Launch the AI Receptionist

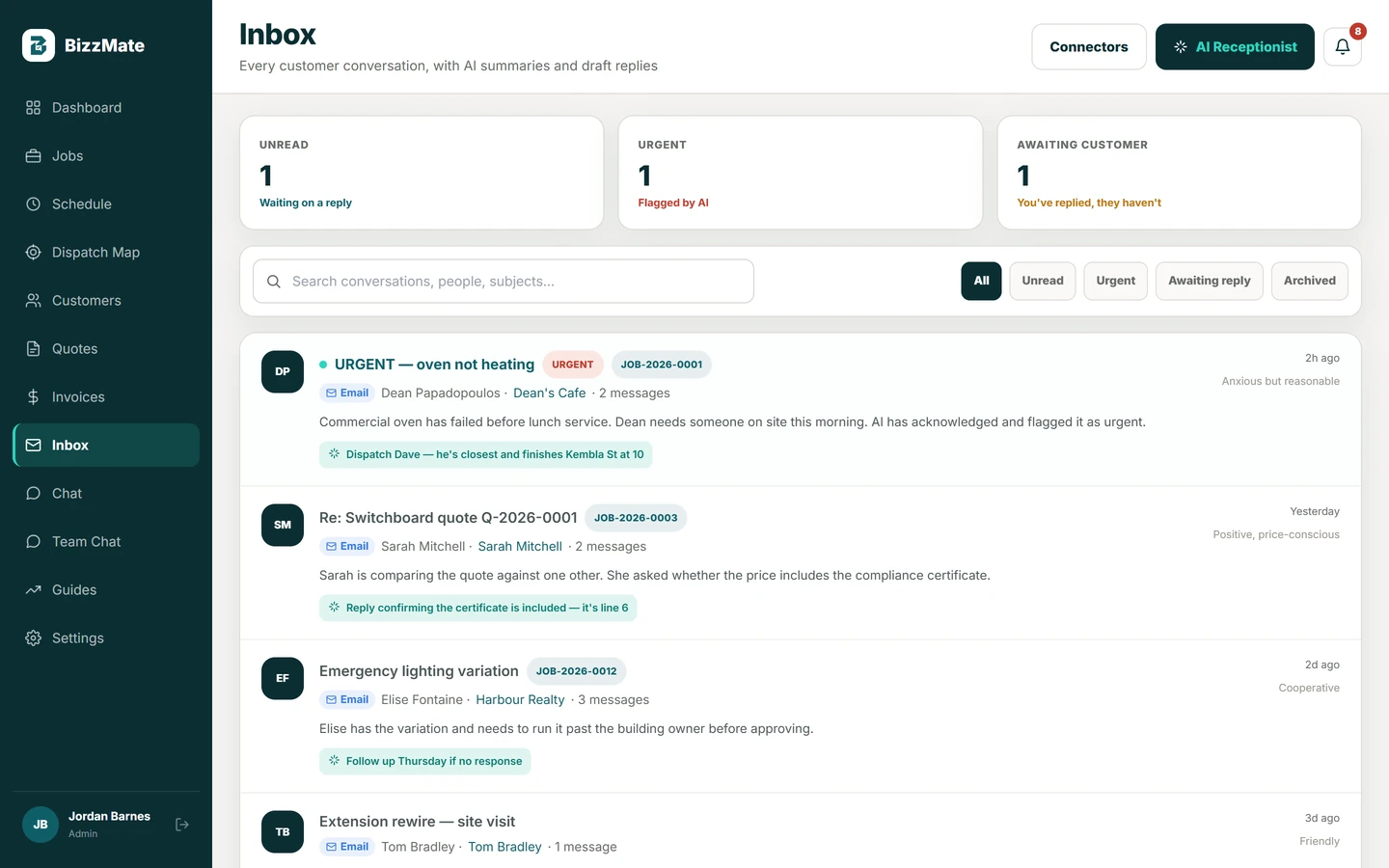point(1235,46)
